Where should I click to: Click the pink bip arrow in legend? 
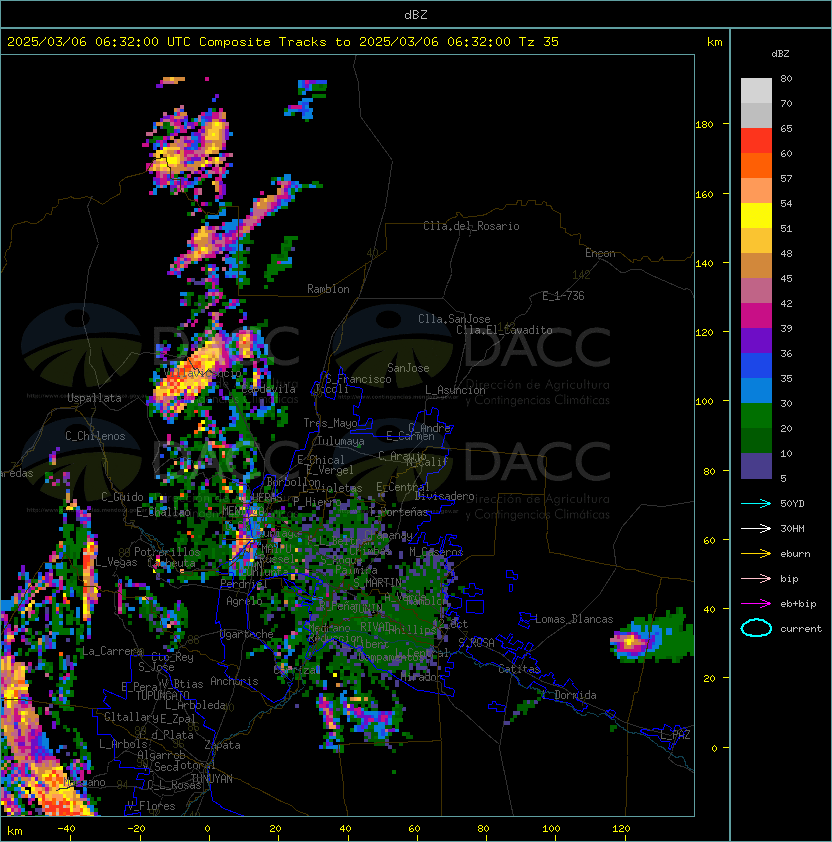(x=756, y=578)
